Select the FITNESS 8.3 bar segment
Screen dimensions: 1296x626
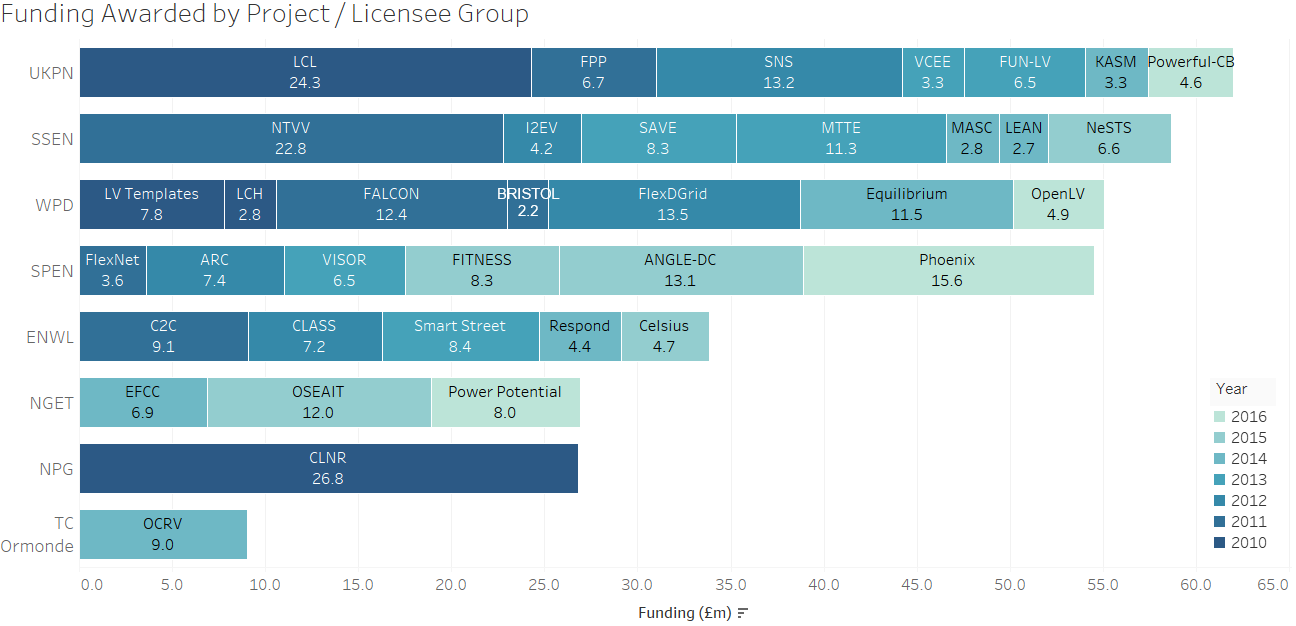point(482,270)
